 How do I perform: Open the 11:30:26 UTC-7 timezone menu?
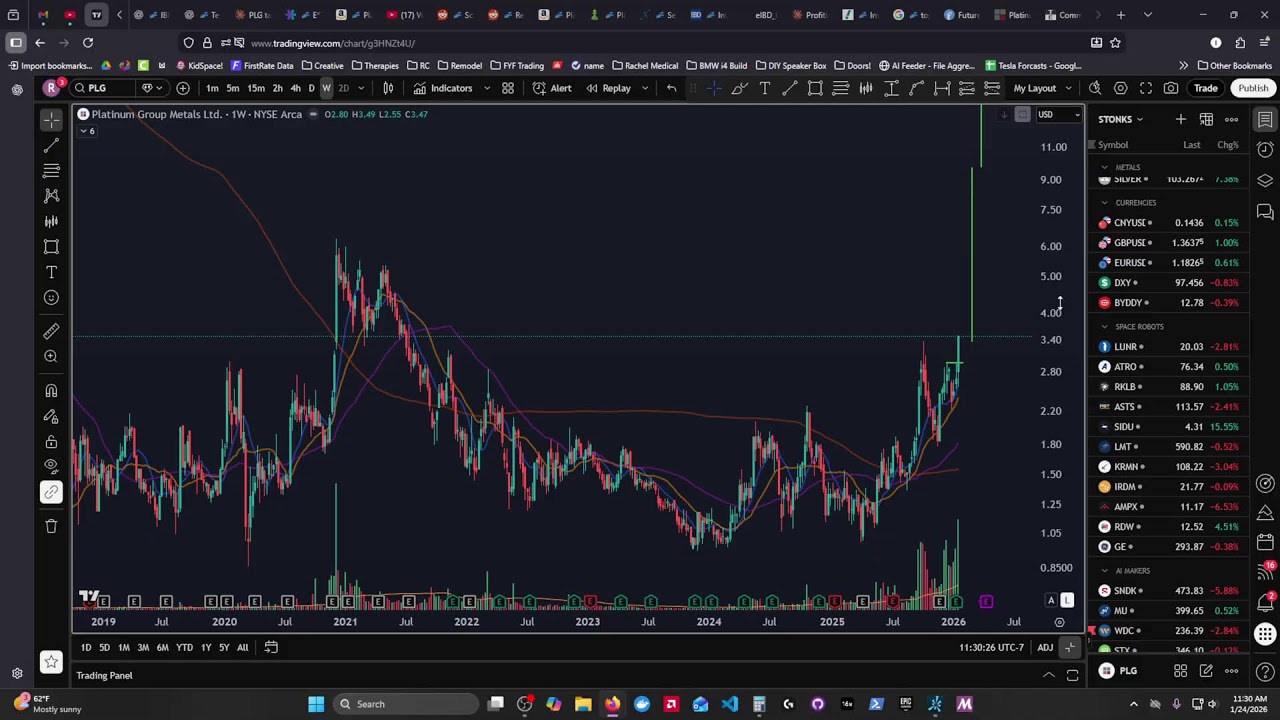click(x=991, y=648)
